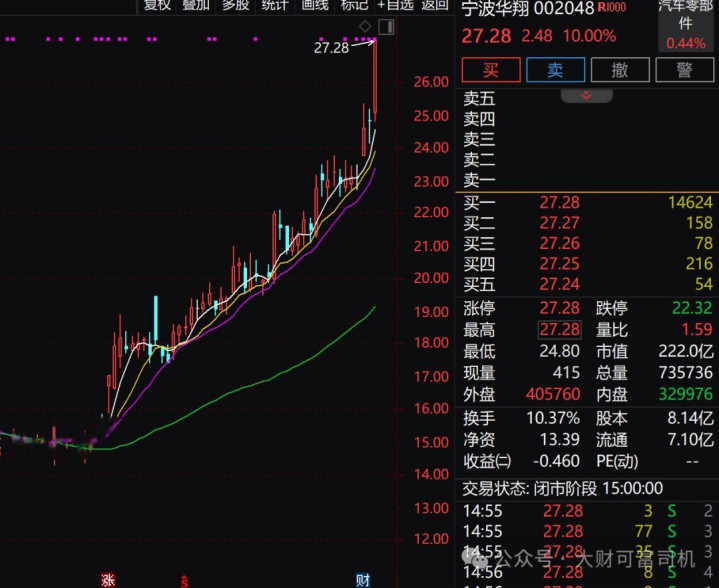Click the R1000 badge next to stock code
719x588 pixels.
tap(612, 7)
